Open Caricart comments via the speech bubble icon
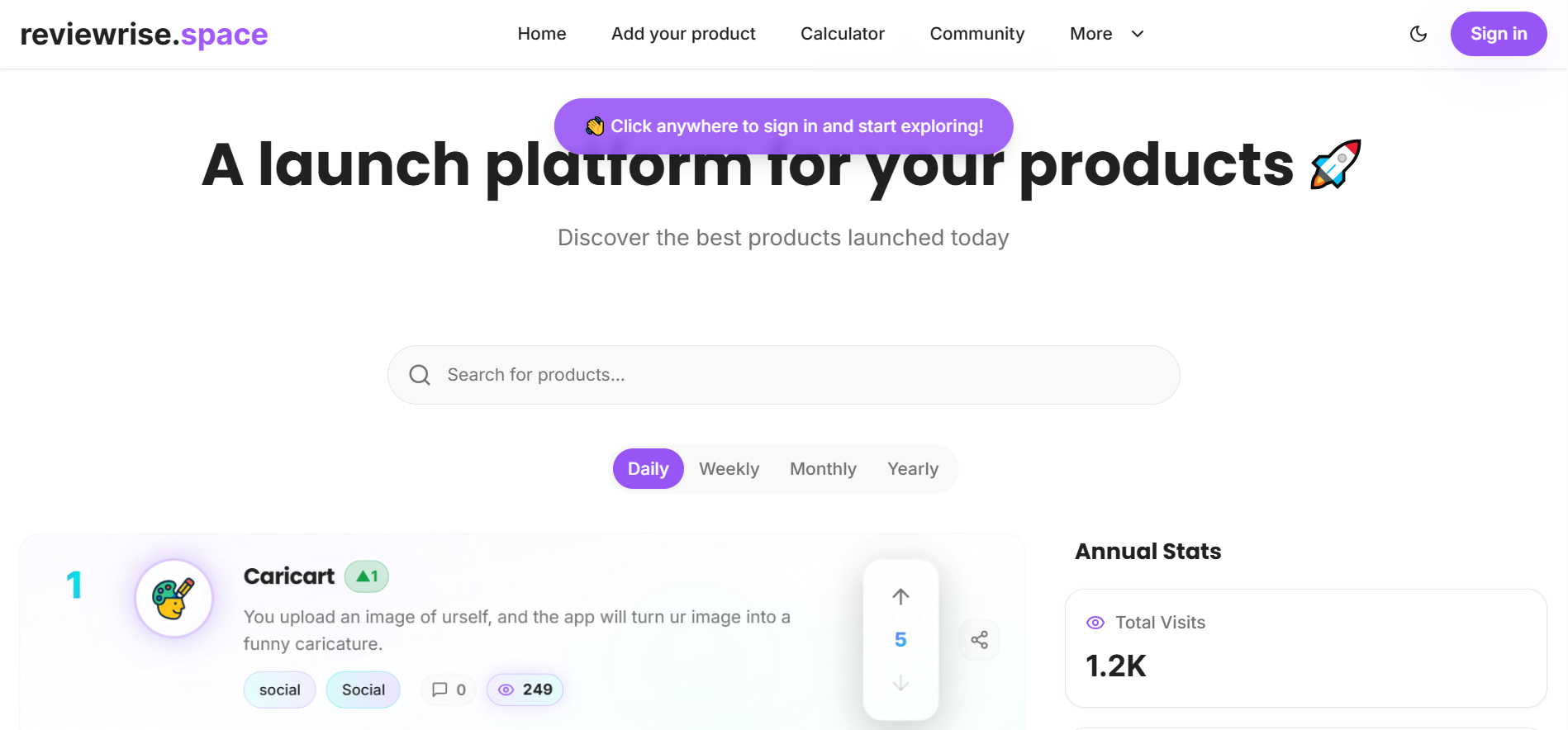 tap(439, 690)
